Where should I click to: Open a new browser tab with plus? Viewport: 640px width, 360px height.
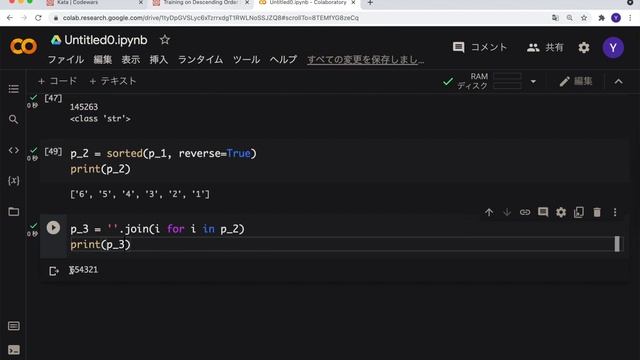coord(370,3)
